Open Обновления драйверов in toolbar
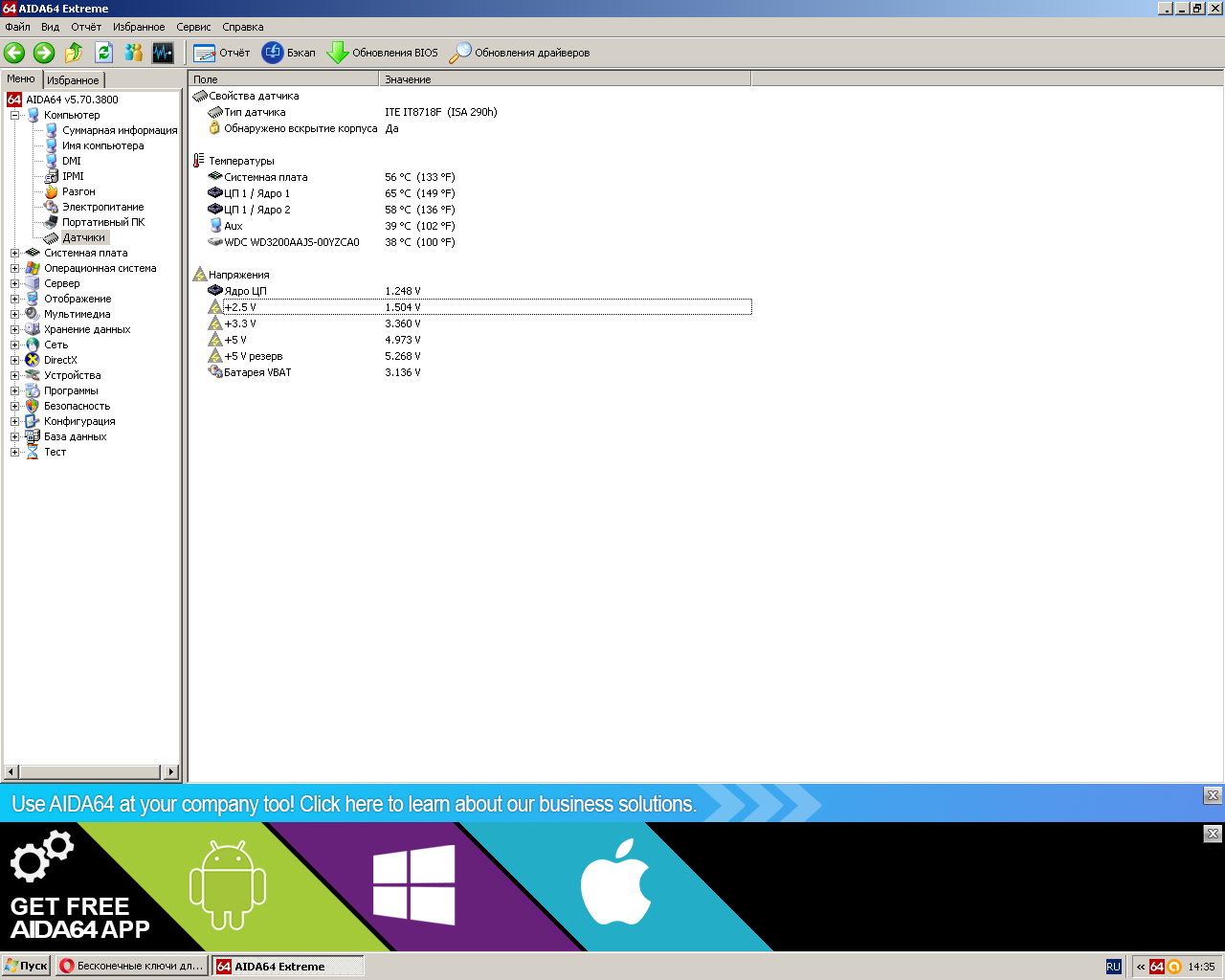Image resolution: width=1225 pixels, height=980 pixels. [x=520, y=53]
